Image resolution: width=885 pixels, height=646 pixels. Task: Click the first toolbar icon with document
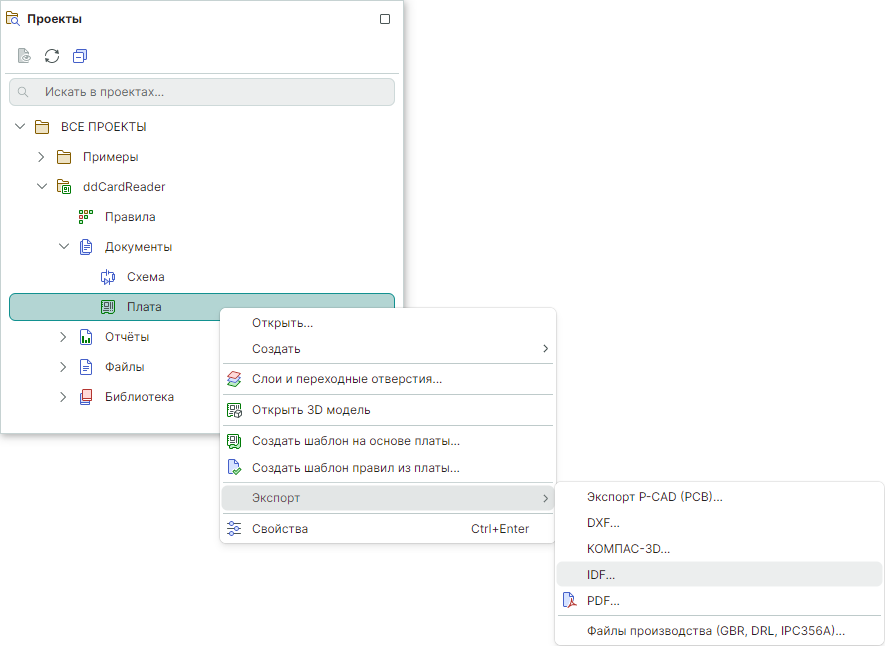click(x=24, y=56)
